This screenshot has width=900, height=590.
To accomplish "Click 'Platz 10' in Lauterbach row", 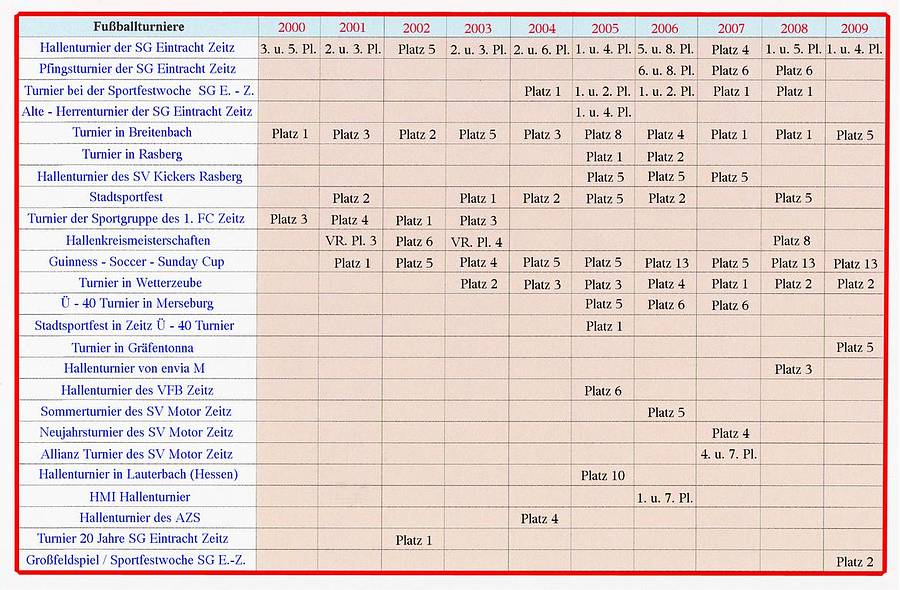I will [603, 476].
